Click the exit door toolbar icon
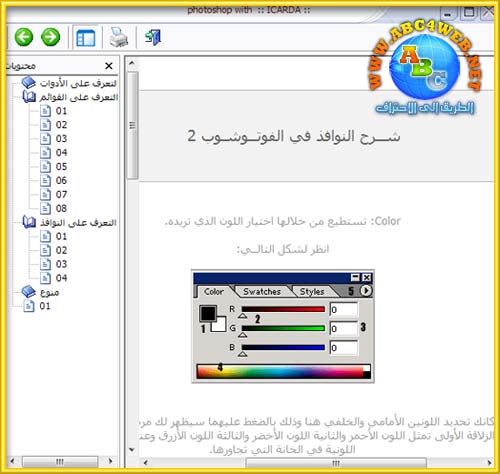This screenshot has height=474, width=500. pyautogui.click(x=153, y=37)
